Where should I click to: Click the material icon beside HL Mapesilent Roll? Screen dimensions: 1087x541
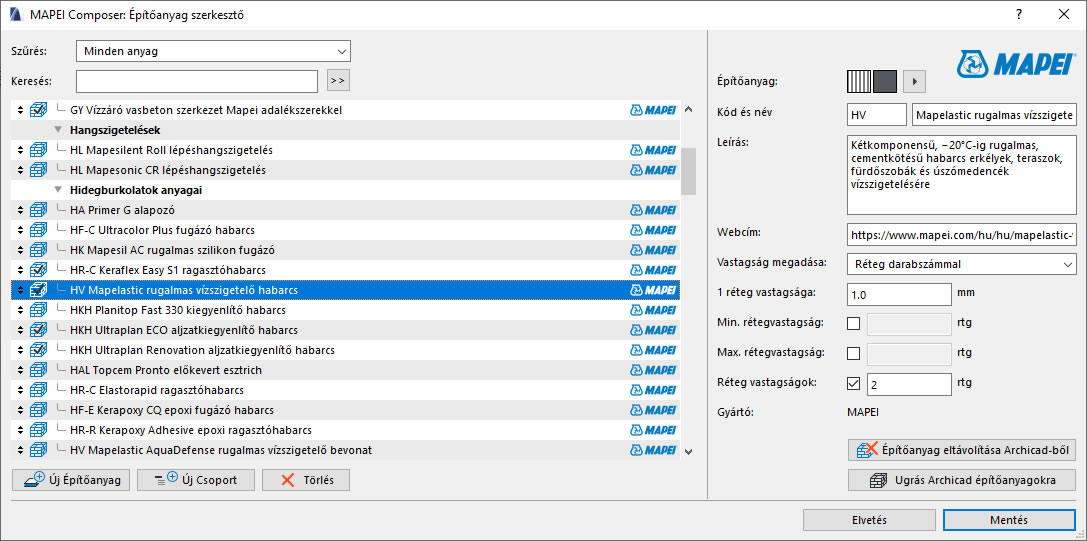39,150
